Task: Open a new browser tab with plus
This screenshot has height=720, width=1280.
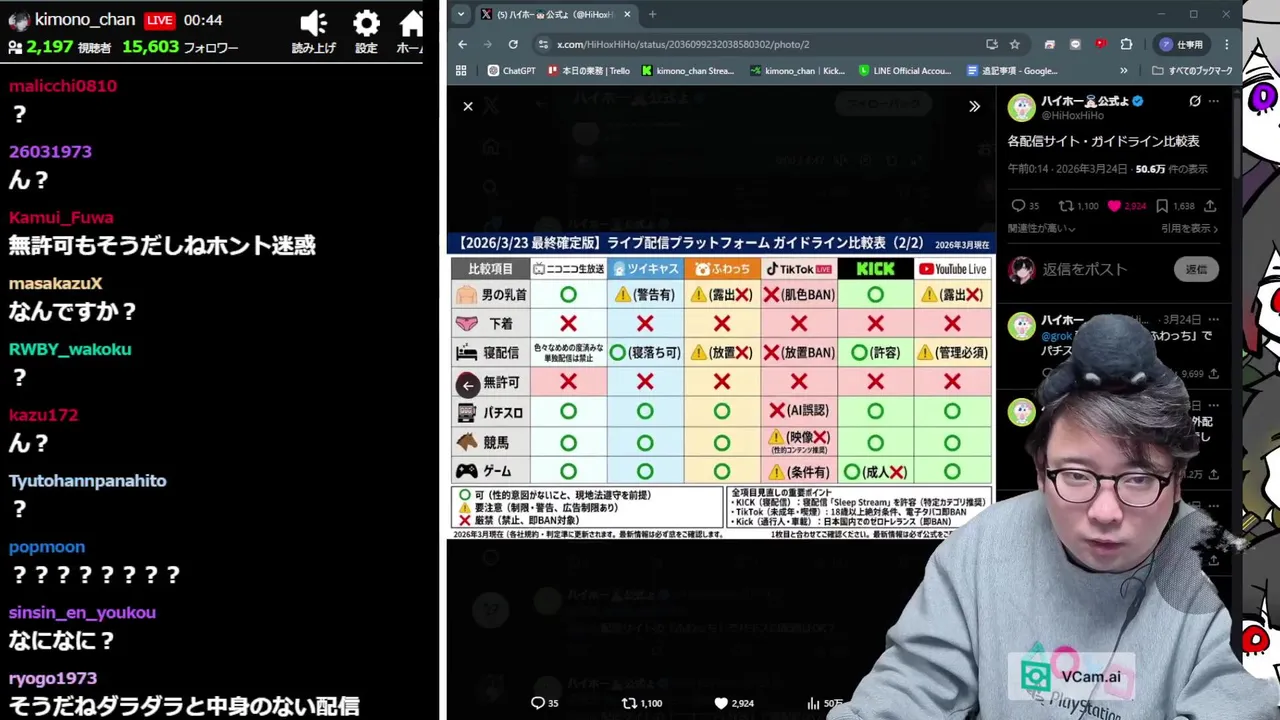Action: pos(652,14)
